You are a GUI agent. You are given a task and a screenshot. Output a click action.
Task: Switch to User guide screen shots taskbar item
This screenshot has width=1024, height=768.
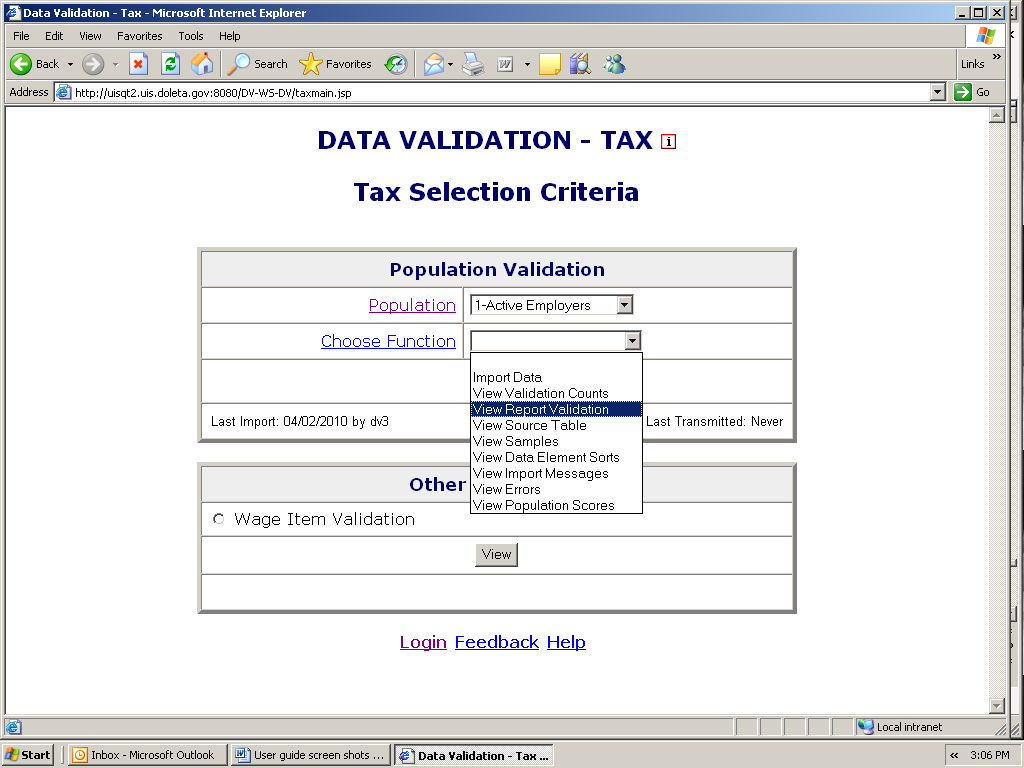(310, 755)
